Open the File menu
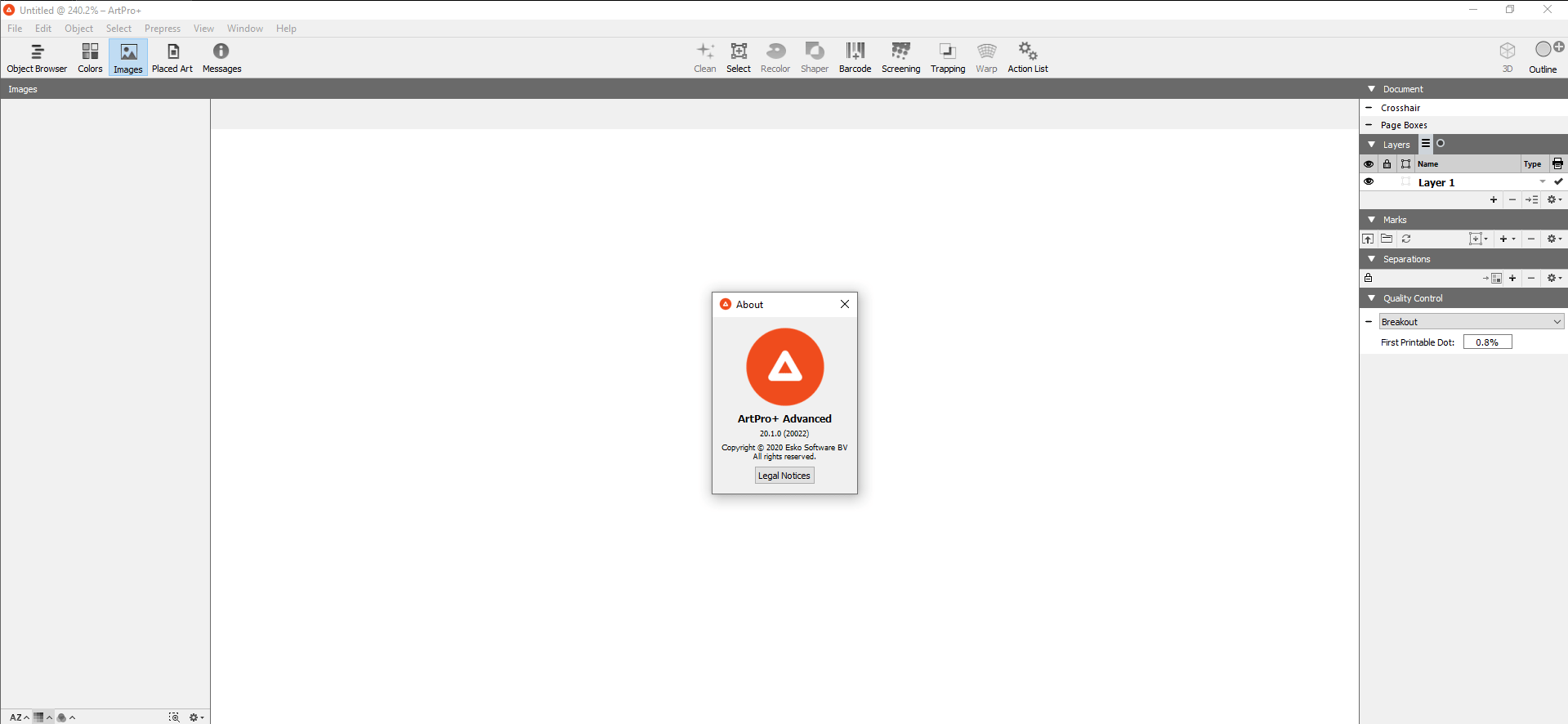This screenshot has height=724, width=1568. pyautogui.click(x=15, y=29)
